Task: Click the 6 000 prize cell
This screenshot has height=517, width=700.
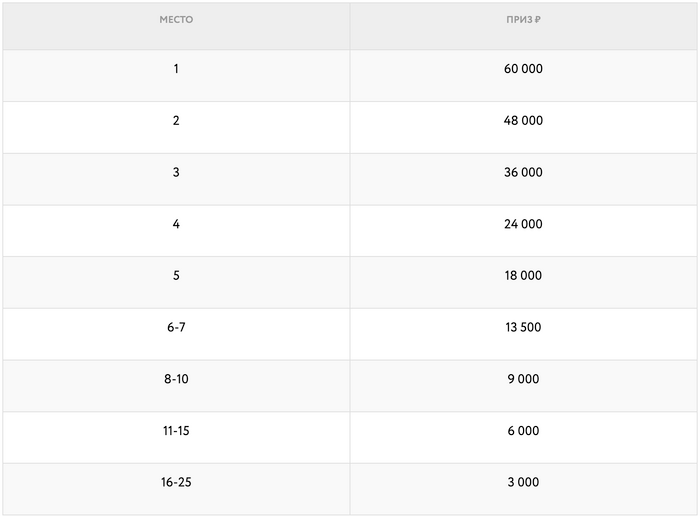Action: pyautogui.click(x=523, y=431)
